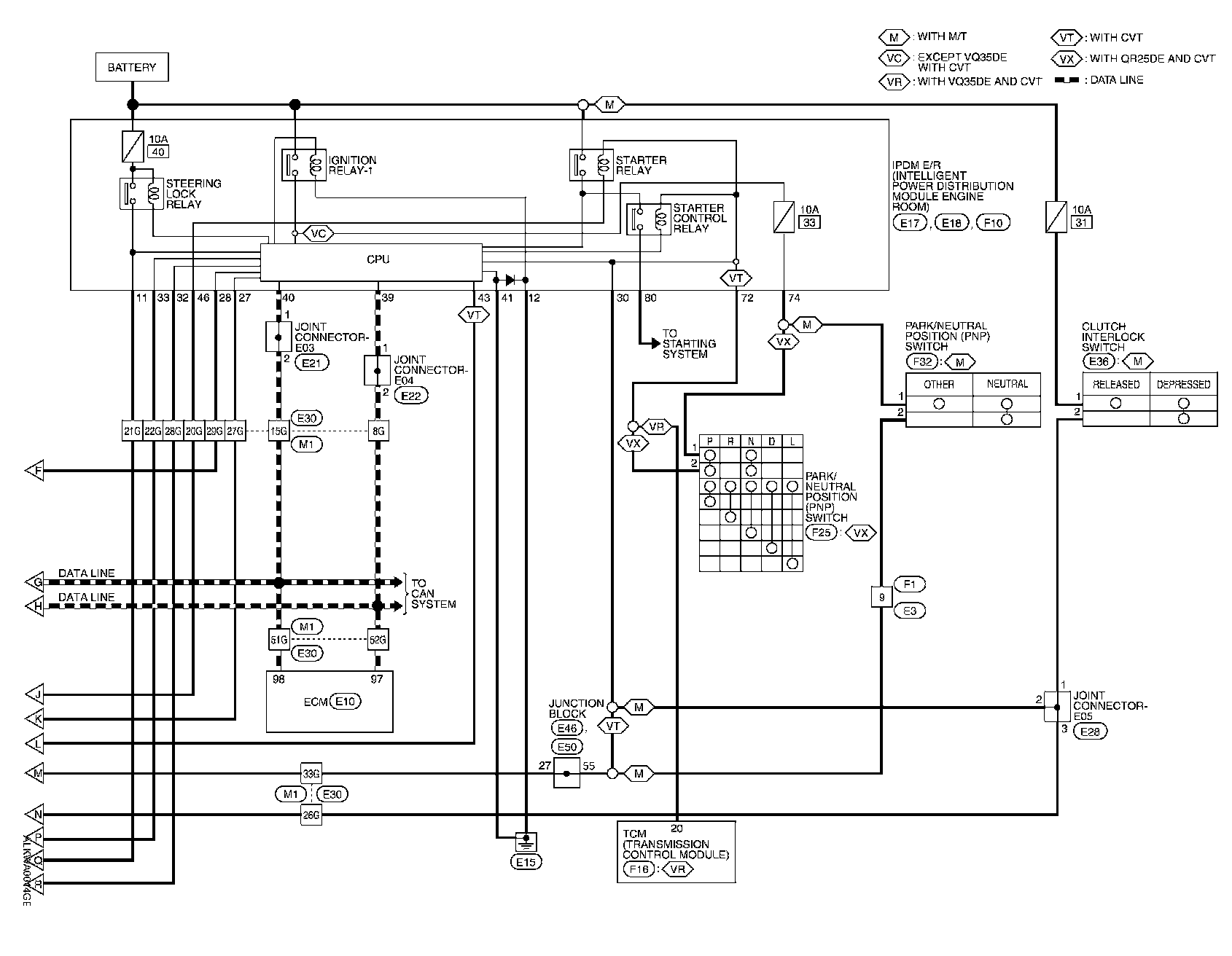1232x956 pixels.
Task: Click the off-page arrow labeled F
Action: (x=34, y=472)
